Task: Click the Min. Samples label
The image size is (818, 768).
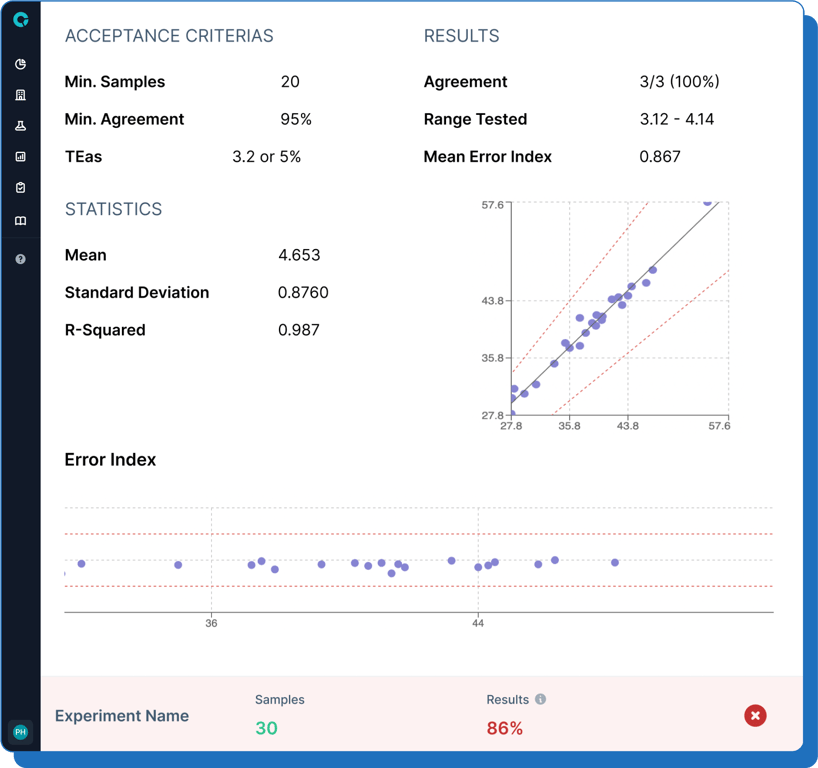Action: click(115, 82)
